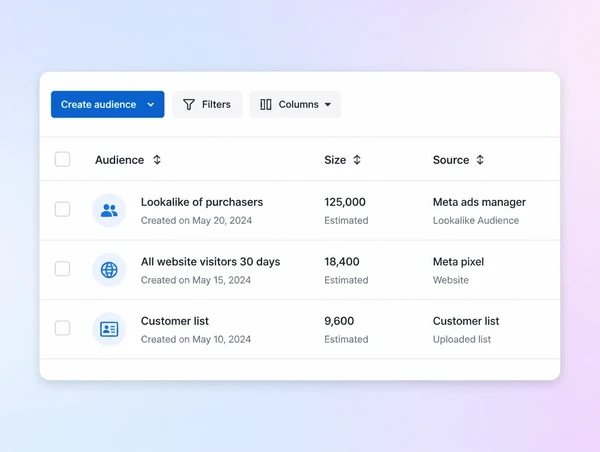Image resolution: width=600 pixels, height=452 pixels.
Task: Sort by Source column arrows
Action: pos(480,160)
